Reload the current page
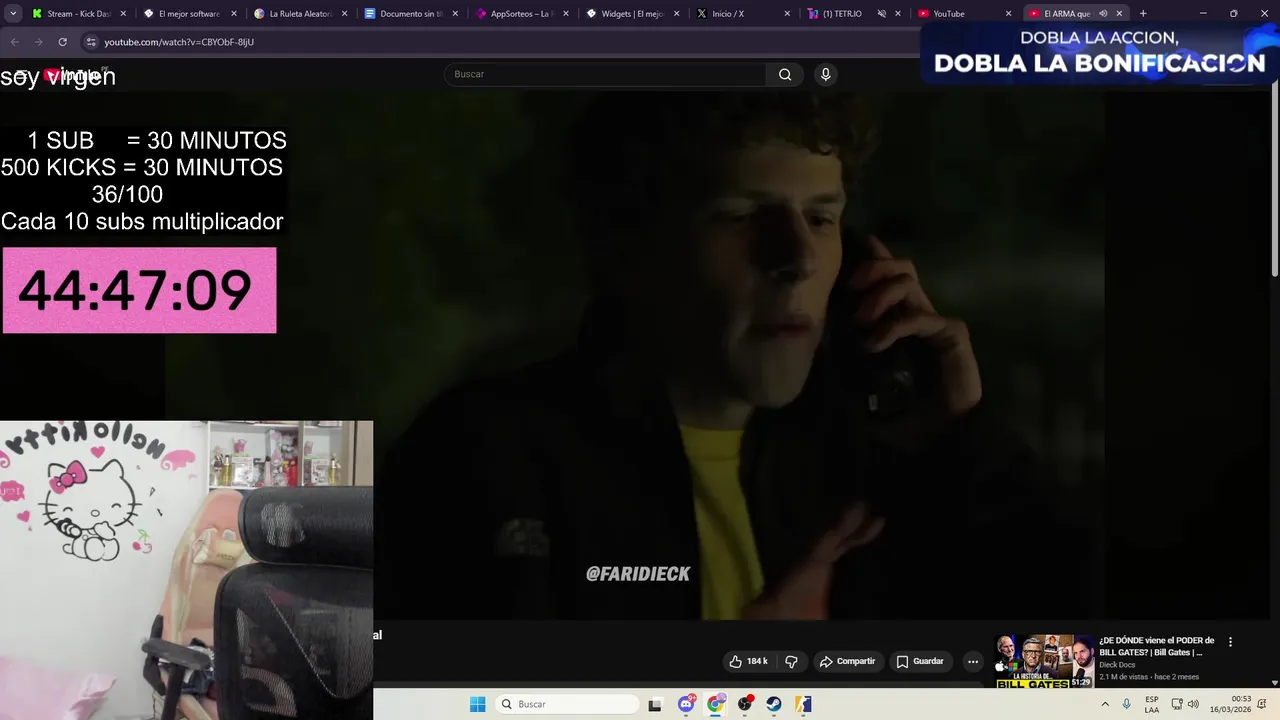 coord(62,42)
